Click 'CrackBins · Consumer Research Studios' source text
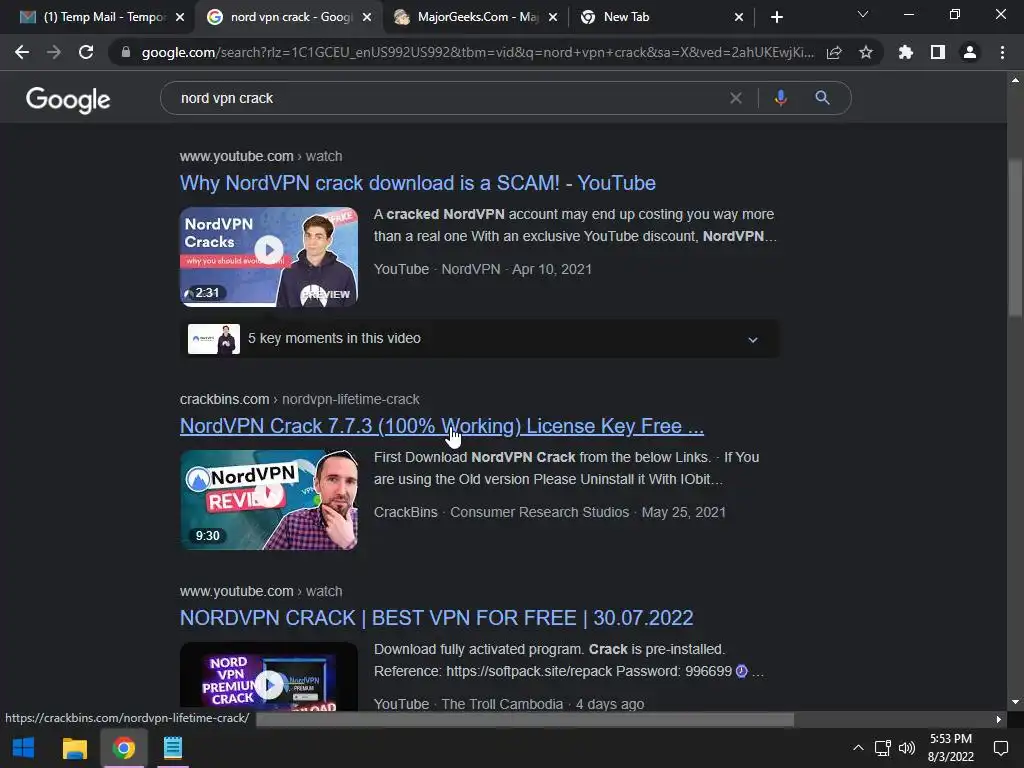This screenshot has height=768, width=1024. point(502,512)
